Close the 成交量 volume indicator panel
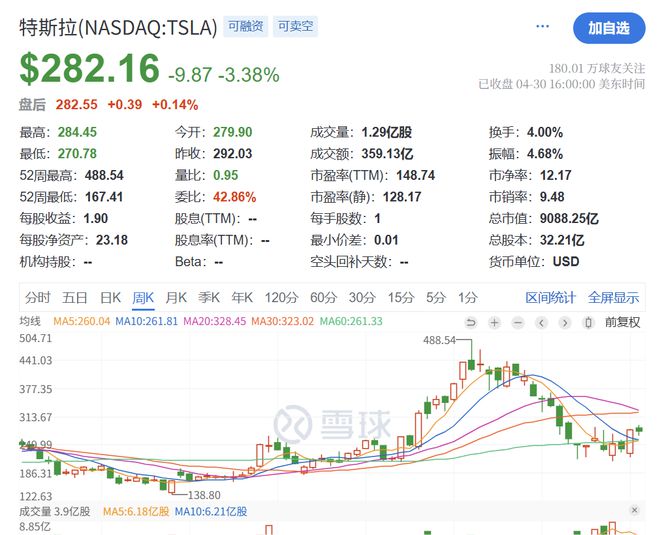This screenshot has width=660, height=535. click(x=635, y=510)
